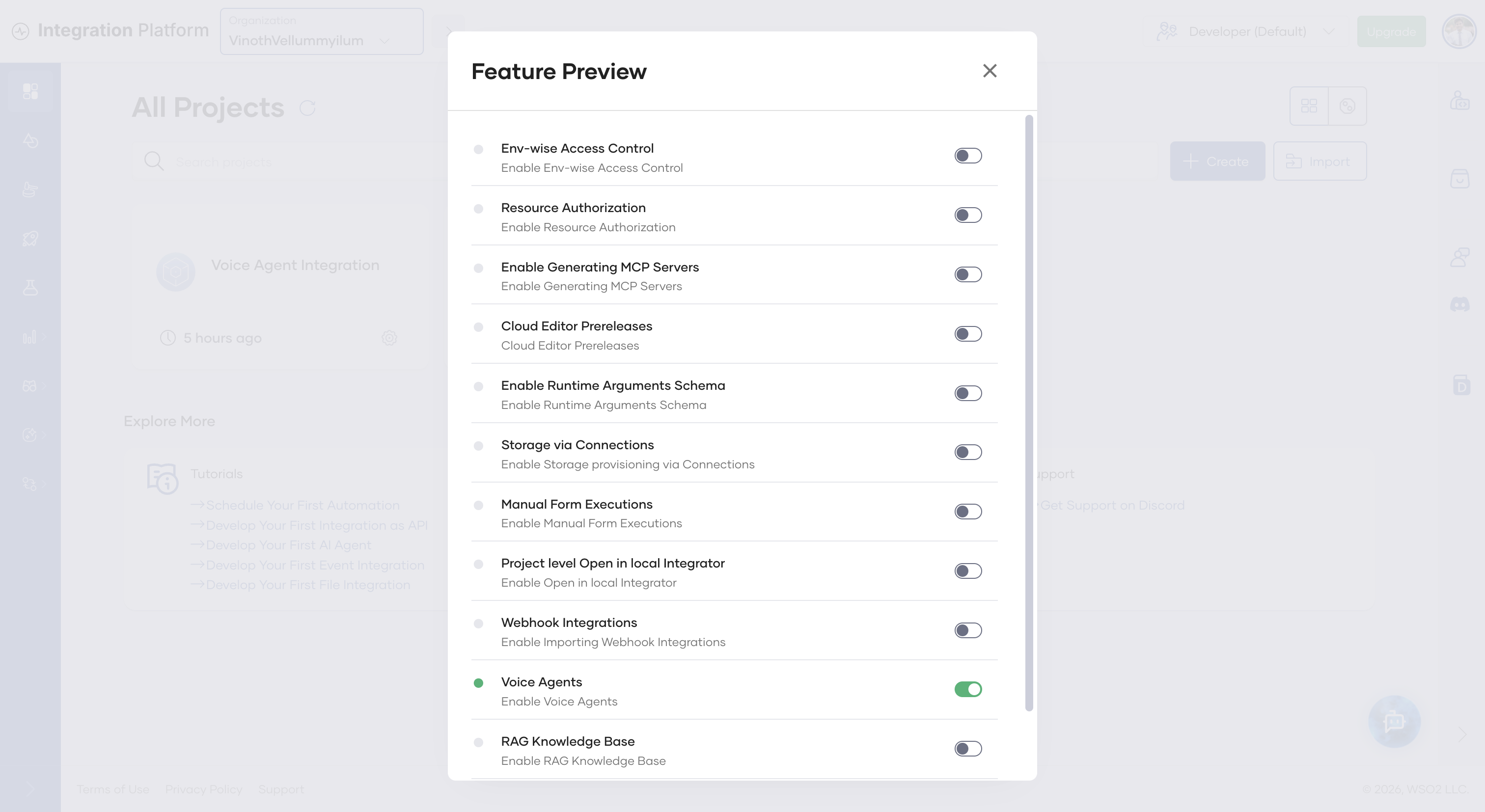This screenshot has width=1485, height=812.
Task: Toggle Cloud Editor Prereleases switch
Action: pos(968,334)
